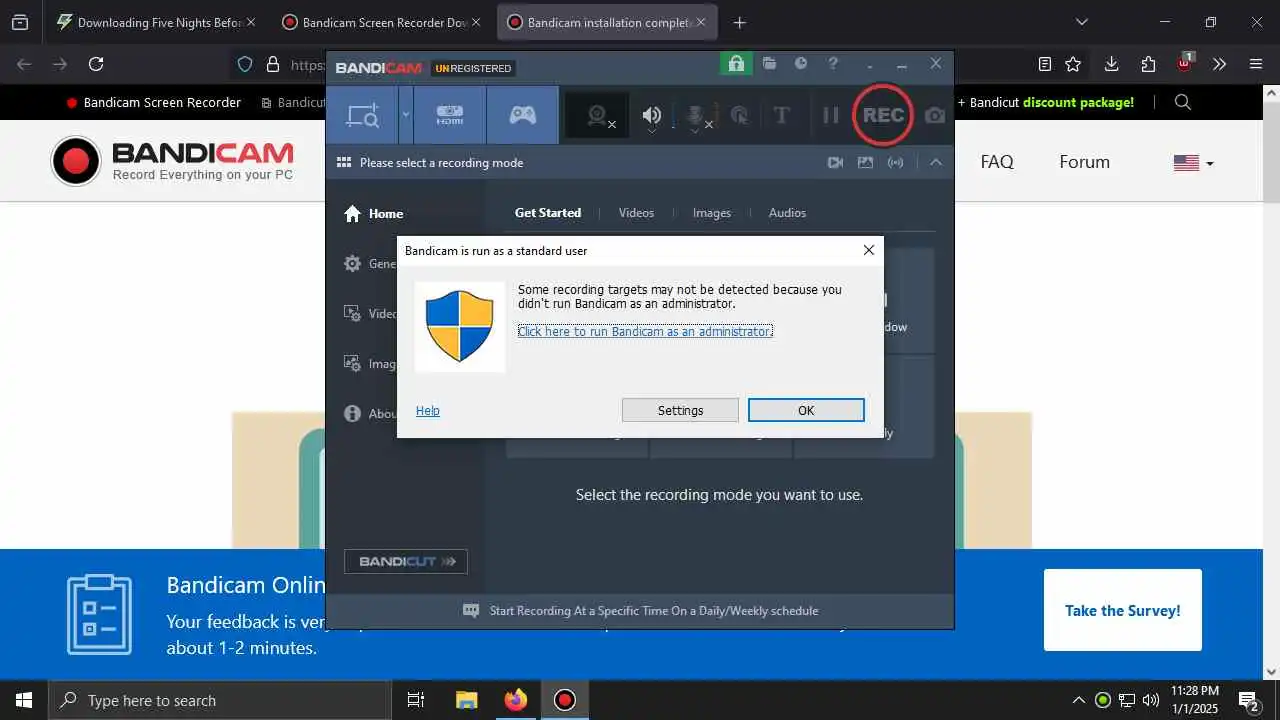Click the video camera icon in the mode bar

pos(835,162)
